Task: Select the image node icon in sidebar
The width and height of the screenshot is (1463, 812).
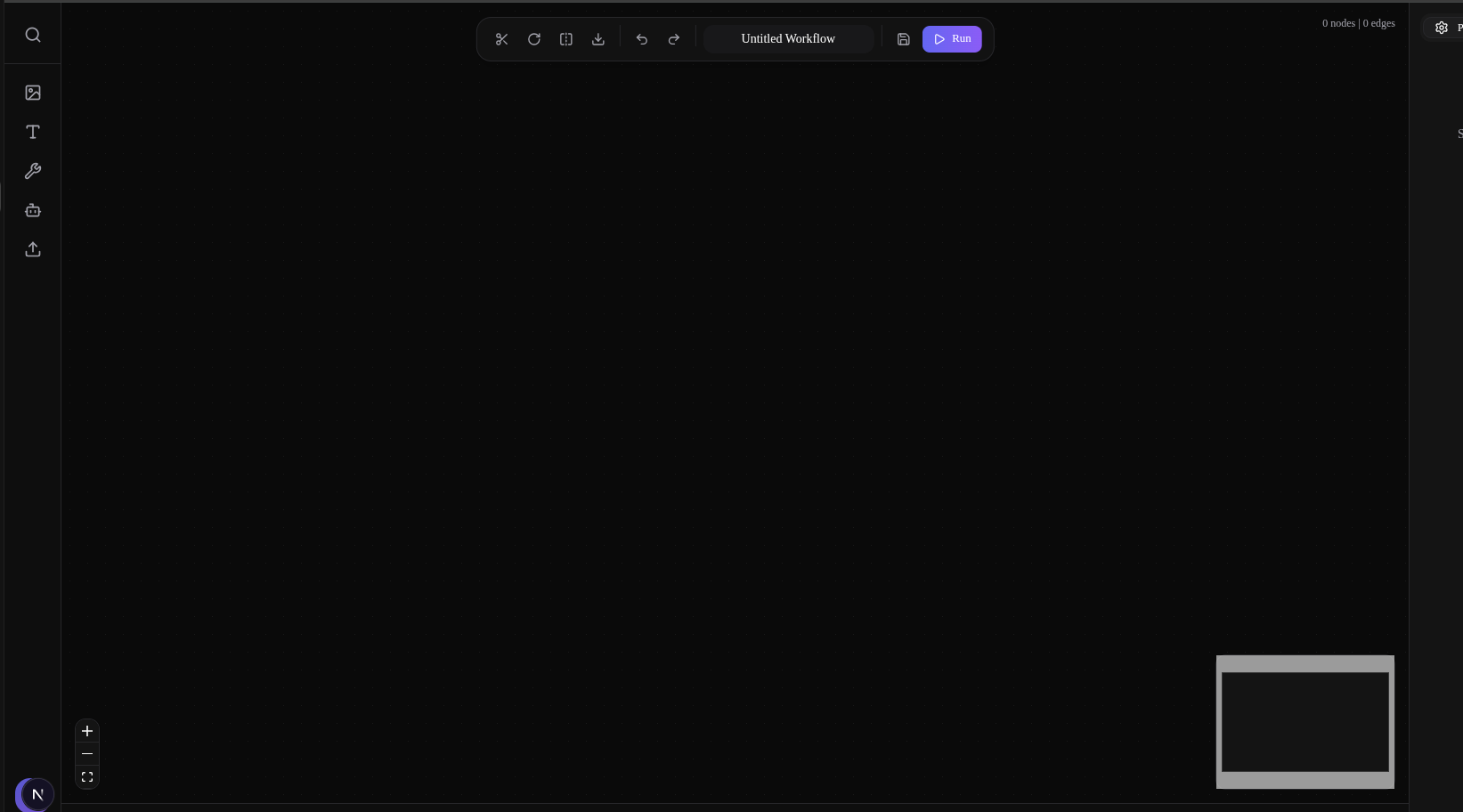Action: point(33,93)
